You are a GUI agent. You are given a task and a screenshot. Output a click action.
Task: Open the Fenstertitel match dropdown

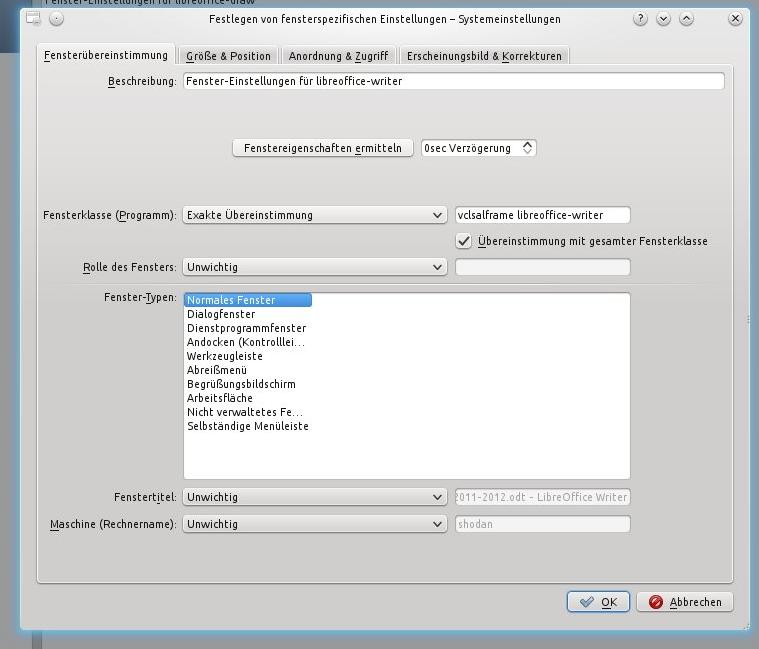tap(314, 497)
